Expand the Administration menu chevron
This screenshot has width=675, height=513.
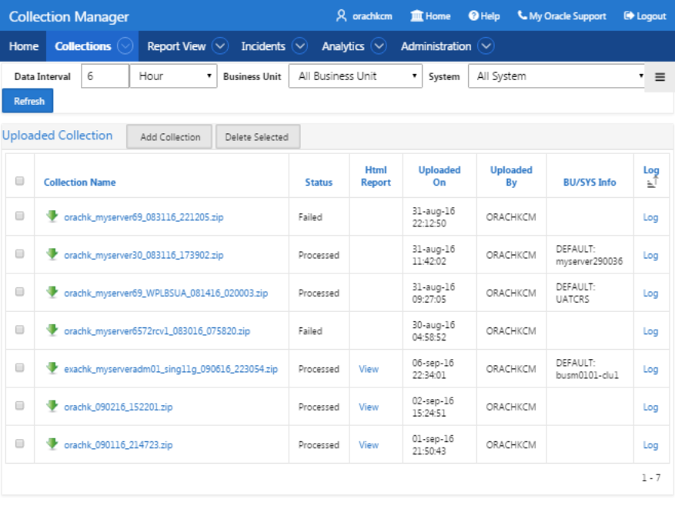pyautogui.click(x=486, y=46)
